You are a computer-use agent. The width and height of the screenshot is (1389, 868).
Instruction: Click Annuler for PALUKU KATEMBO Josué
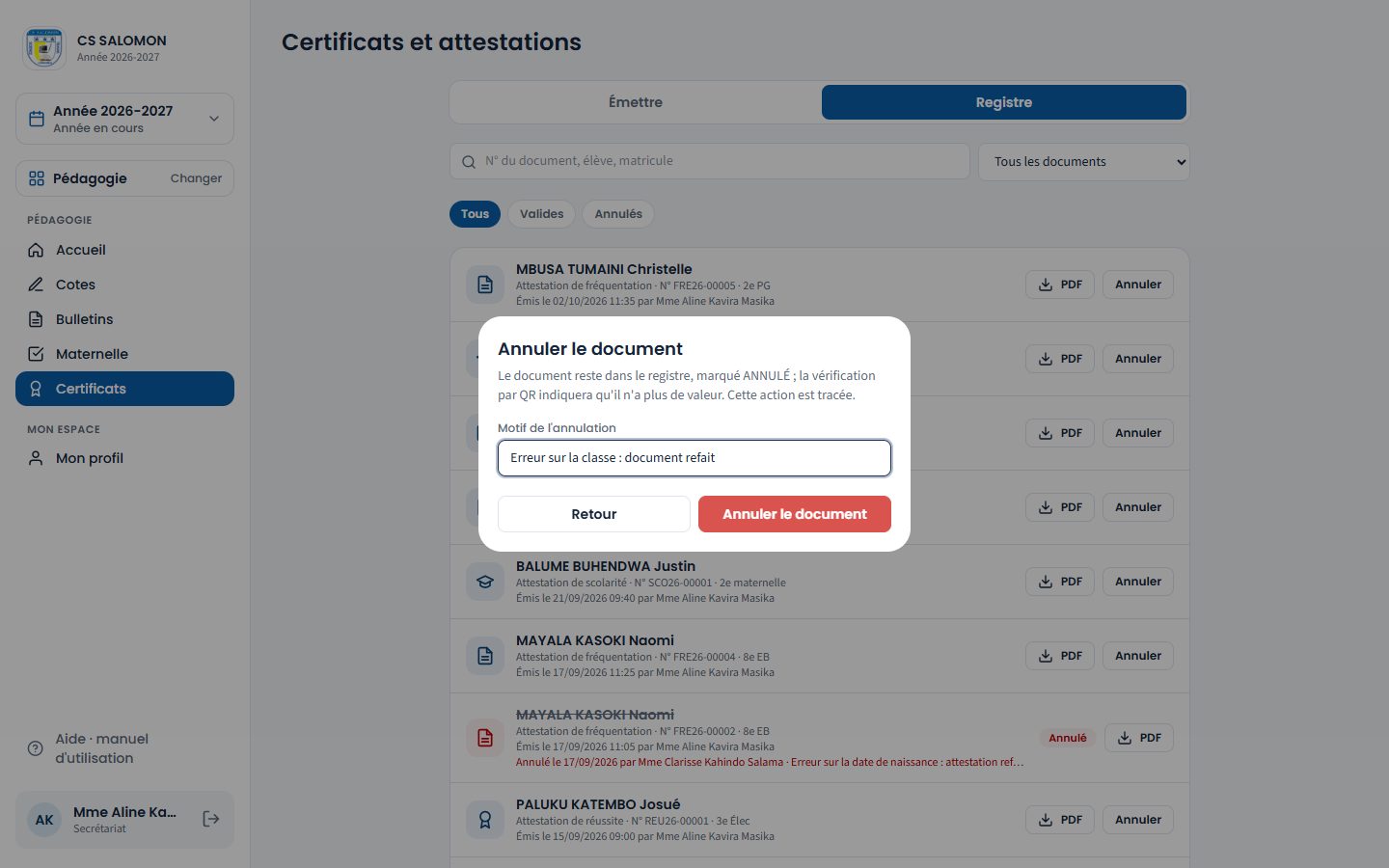tap(1138, 820)
